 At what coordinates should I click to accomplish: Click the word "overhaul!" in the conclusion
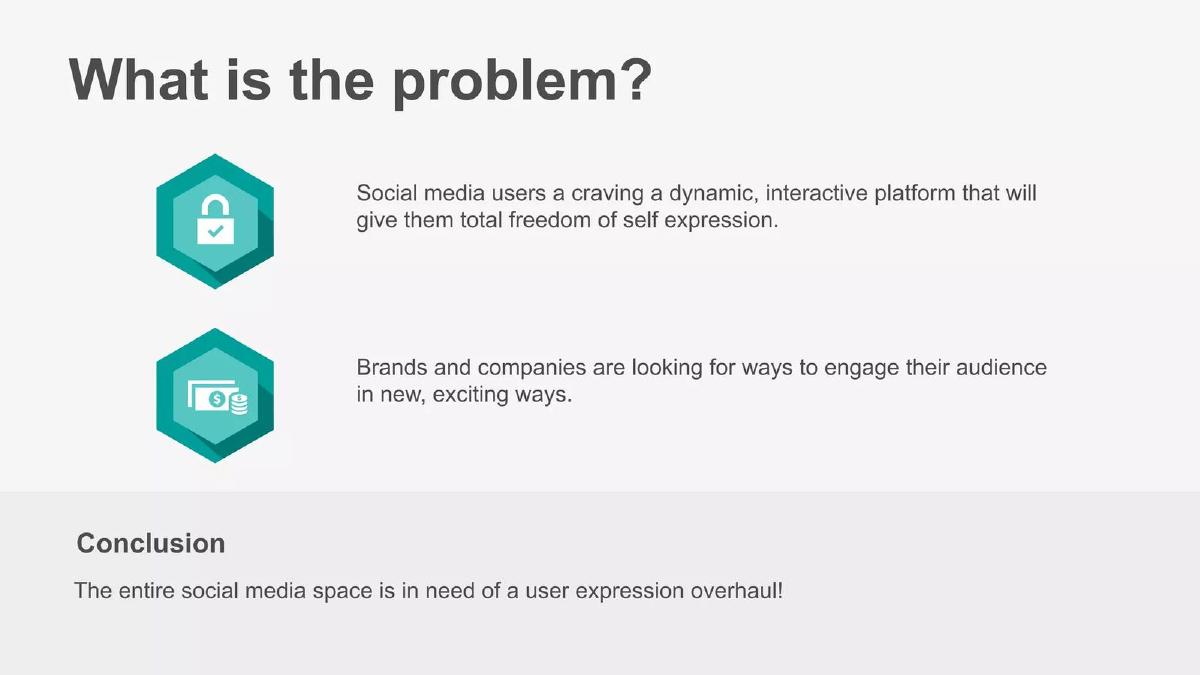pyautogui.click(x=738, y=590)
